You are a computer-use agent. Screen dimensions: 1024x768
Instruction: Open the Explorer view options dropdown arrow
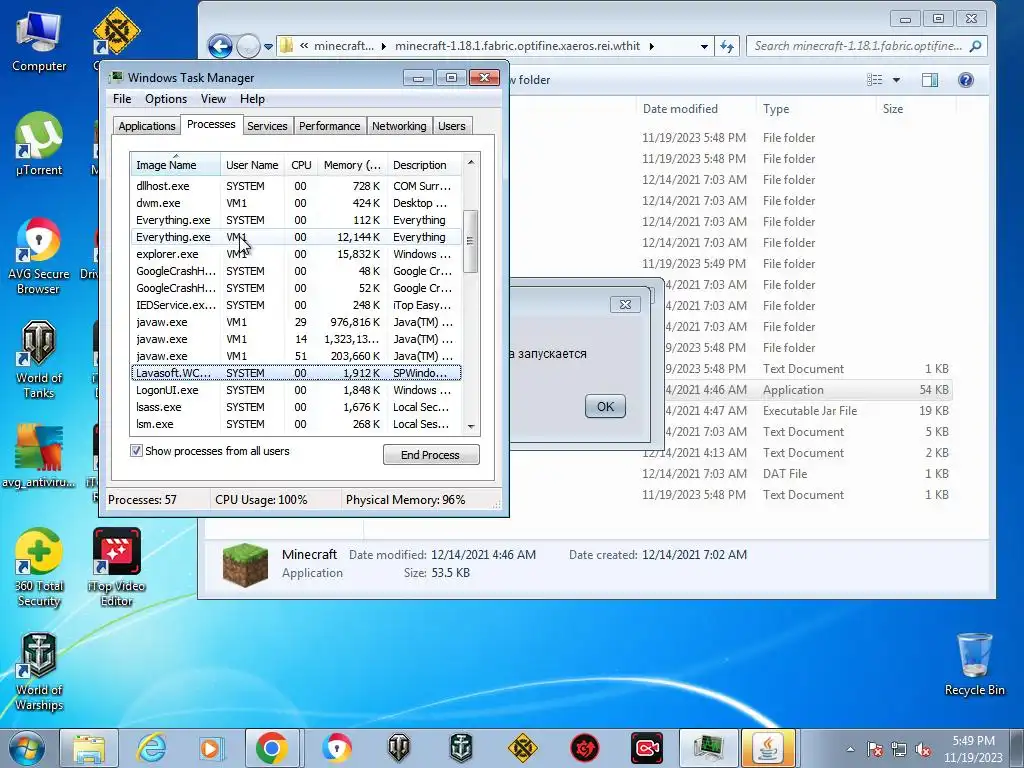[897, 80]
